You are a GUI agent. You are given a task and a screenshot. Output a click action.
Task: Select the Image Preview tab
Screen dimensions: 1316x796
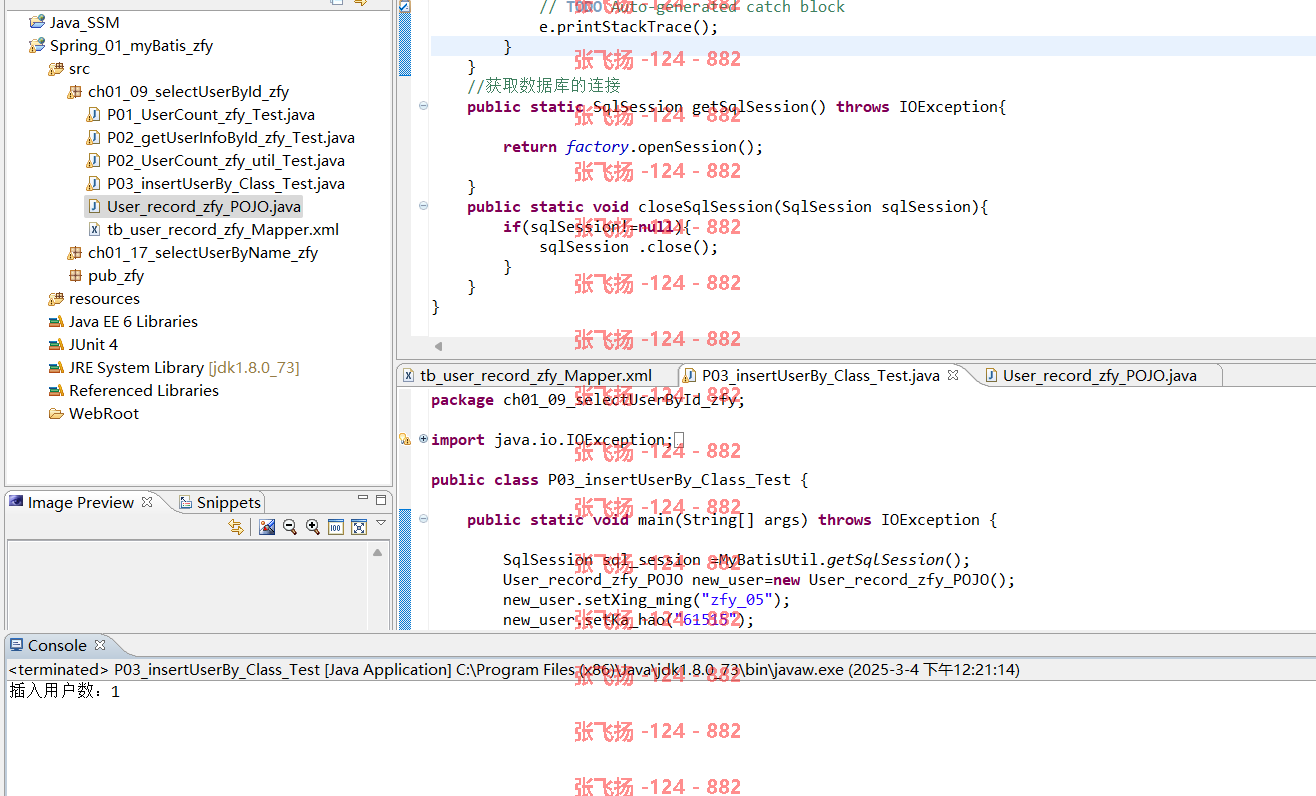click(81, 503)
